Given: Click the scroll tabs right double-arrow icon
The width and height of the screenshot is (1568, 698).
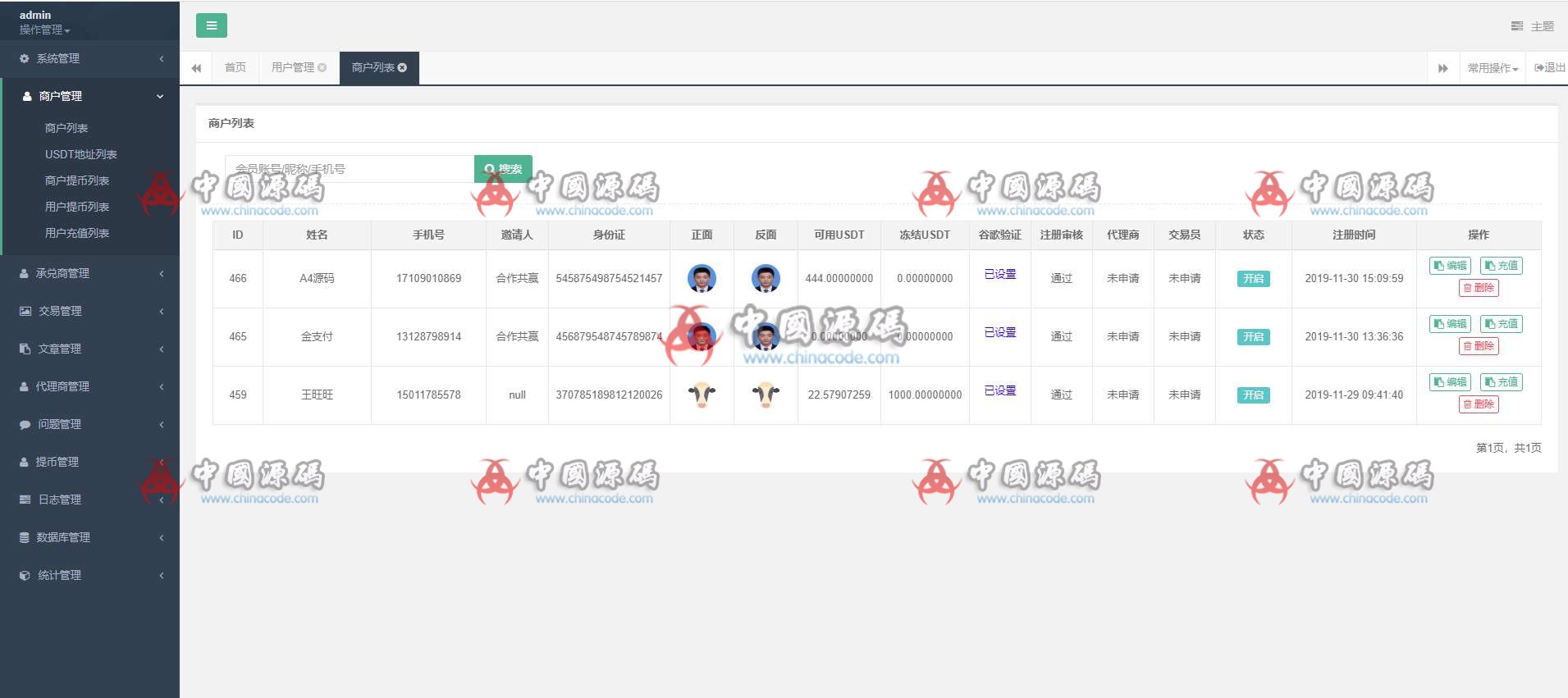Looking at the screenshot, I should click(x=1442, y=68).
